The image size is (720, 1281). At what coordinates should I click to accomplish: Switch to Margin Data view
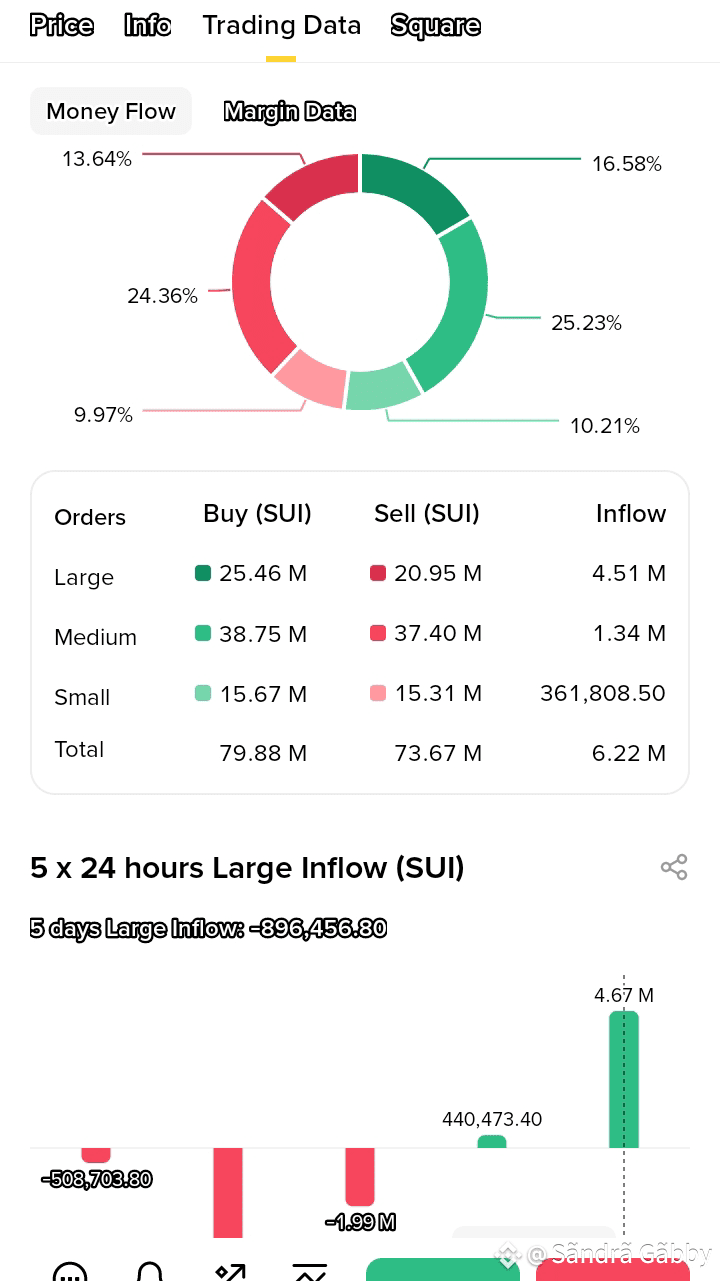pyautogui.click(x=290, y=111)
